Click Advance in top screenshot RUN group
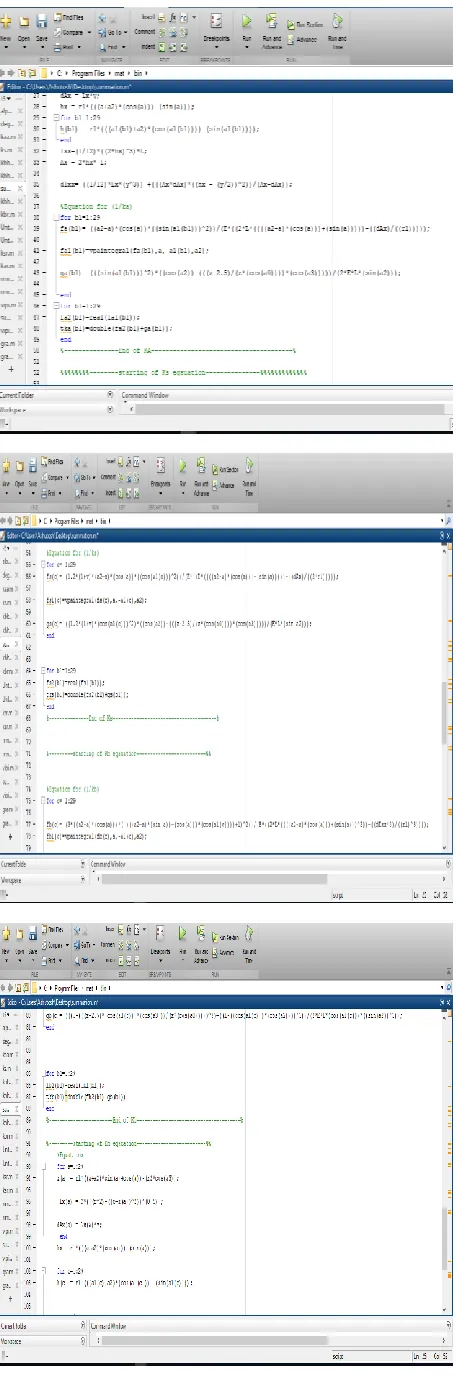 [x=303, y=39]
